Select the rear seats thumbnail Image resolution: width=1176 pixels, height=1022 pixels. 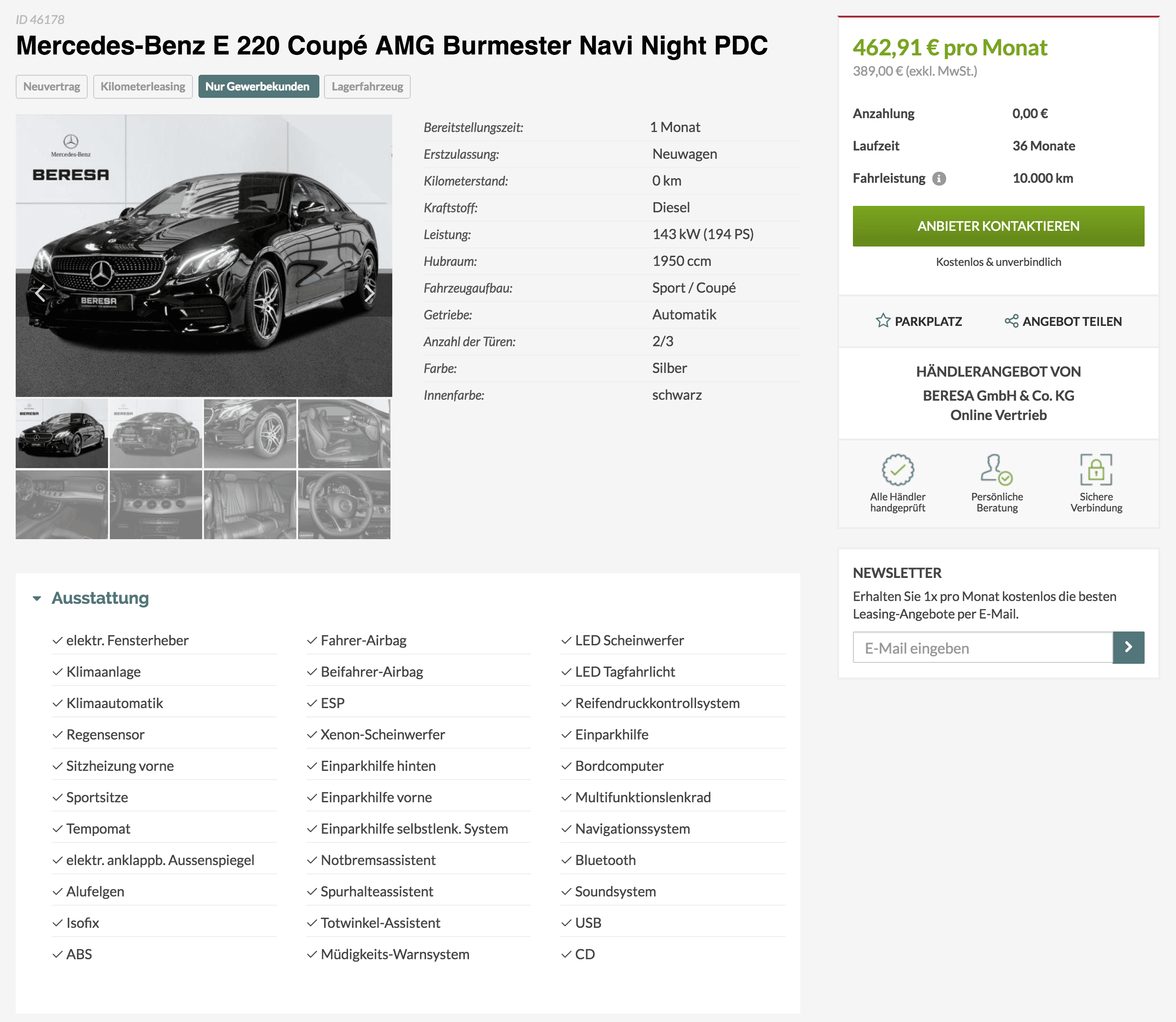(250, 505)
